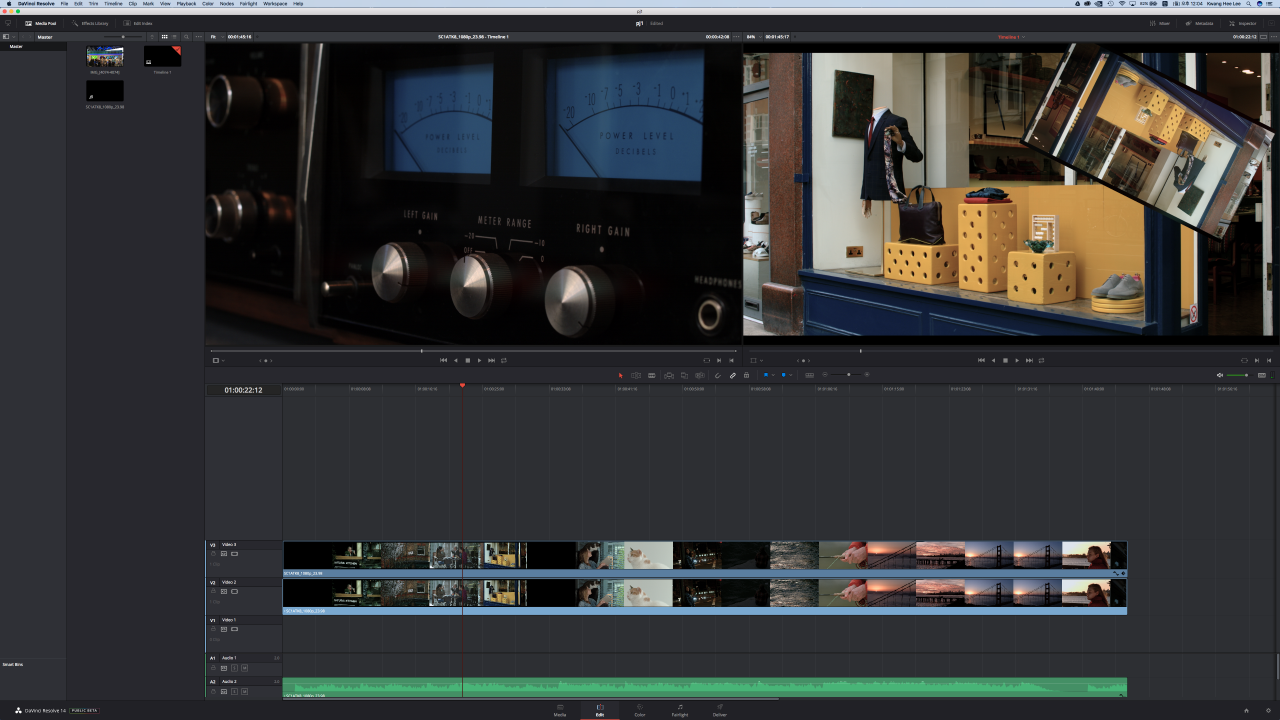This screenshot has height=720, width=1280.
Task: Click the Trim Edit Mode tool
Action: pyautogui.click(x=635, y=375)
